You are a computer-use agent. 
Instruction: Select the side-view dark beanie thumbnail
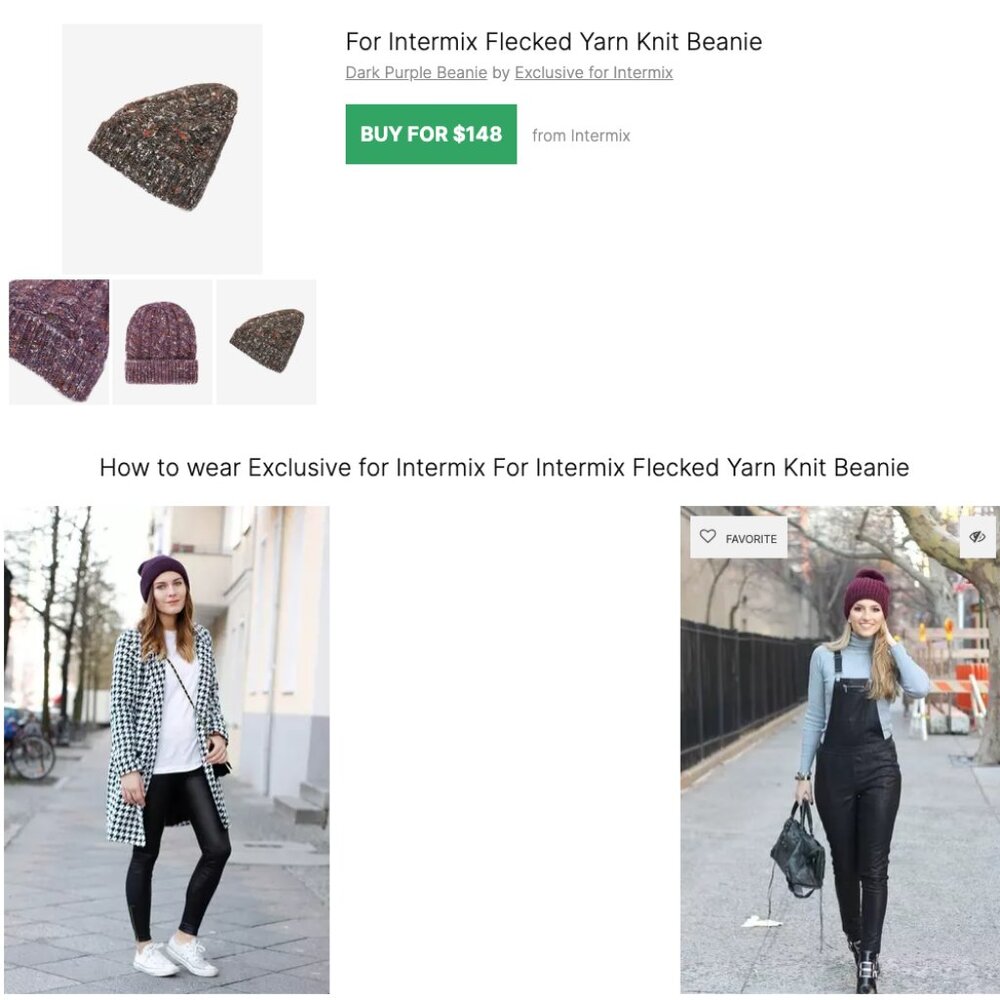[x=266, y=341]
